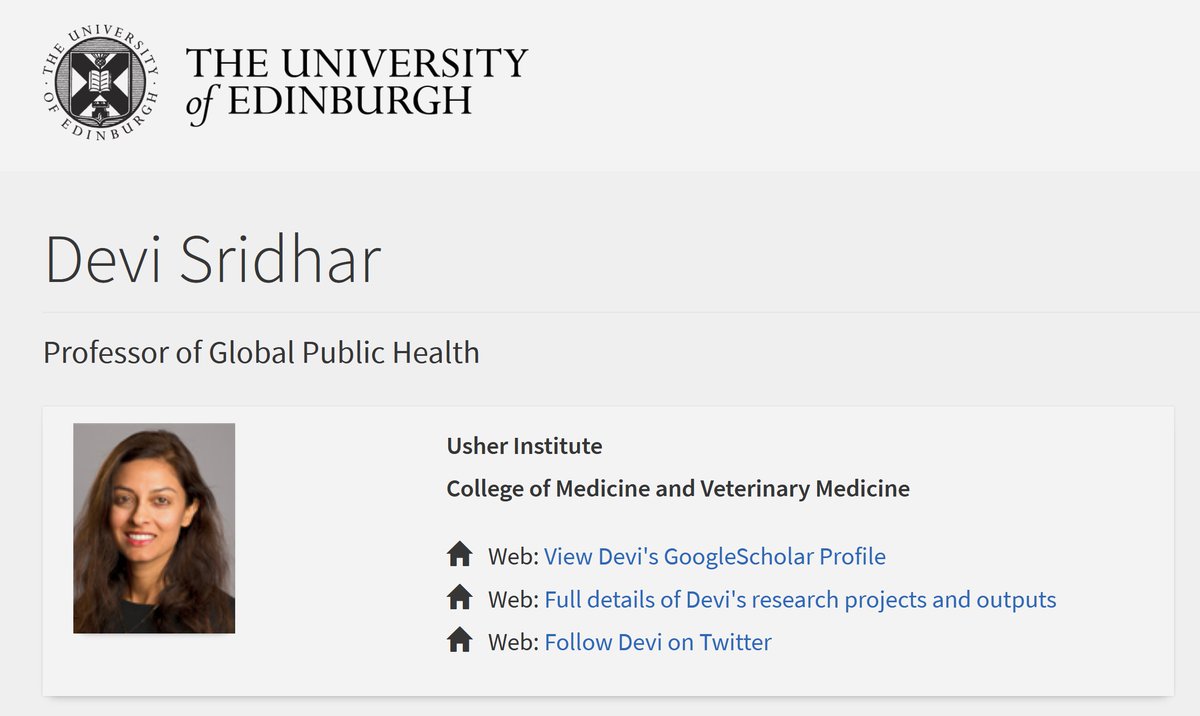Image resolution: width=1200 pixels, height=716 pixels.
Task: Click the Usher Institute label
Action: pos(524,446)
